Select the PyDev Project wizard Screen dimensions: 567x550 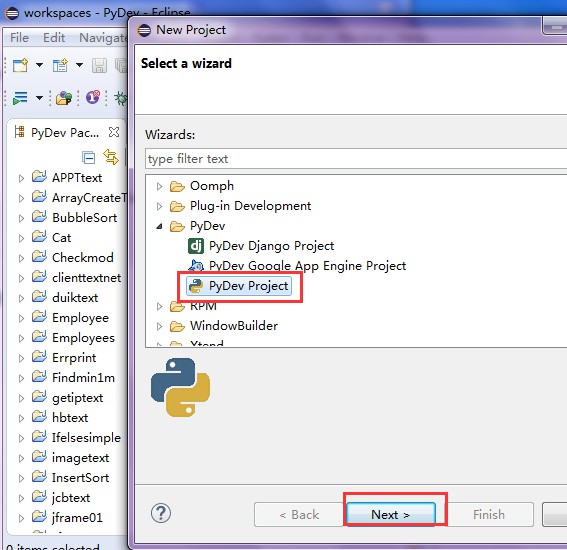coord(248,286)
